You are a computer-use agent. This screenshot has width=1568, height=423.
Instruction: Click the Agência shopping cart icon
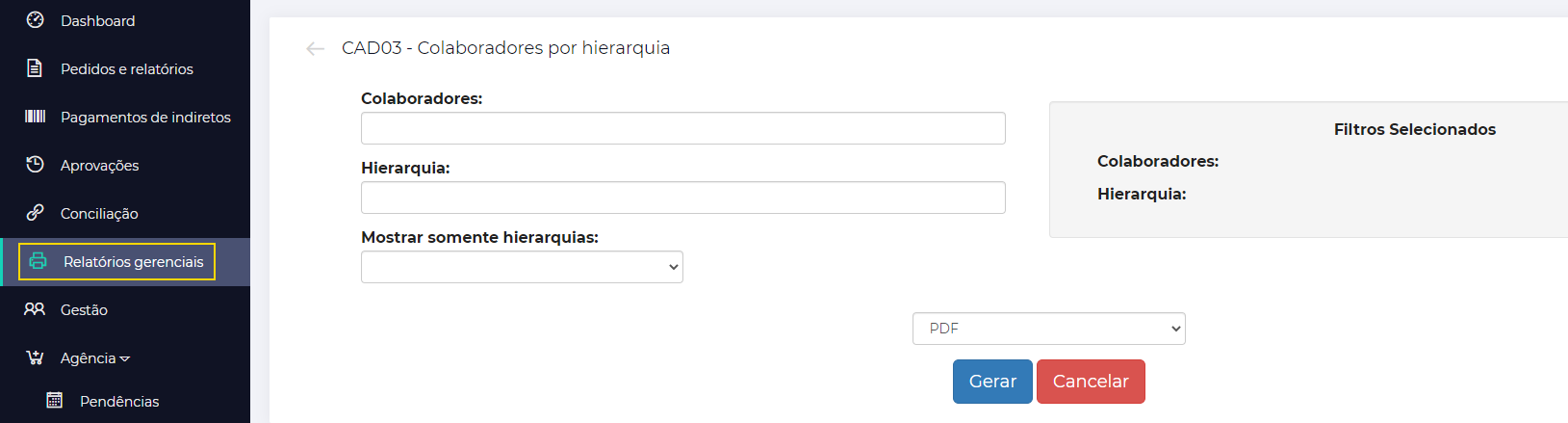[35, 357]
